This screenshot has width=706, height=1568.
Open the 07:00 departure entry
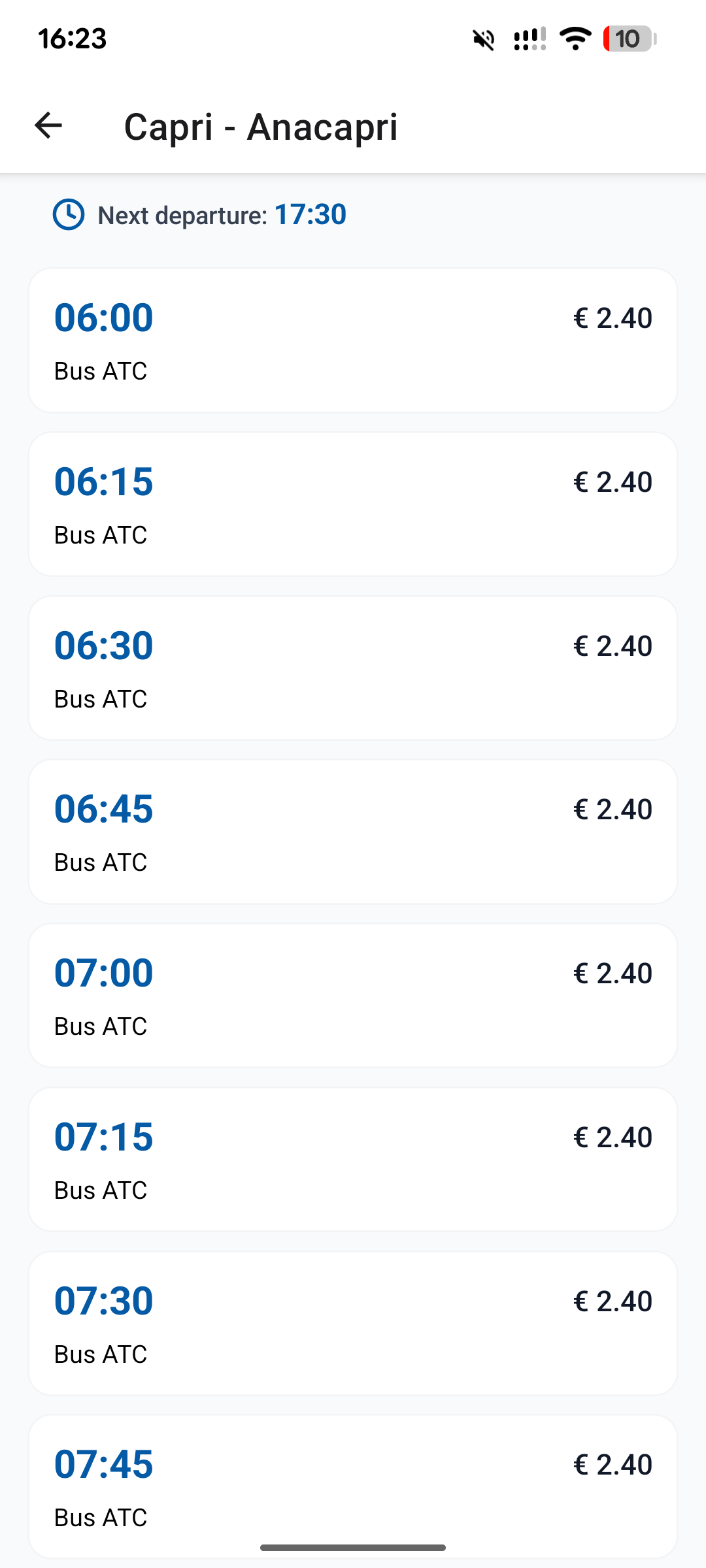point(353,996)
